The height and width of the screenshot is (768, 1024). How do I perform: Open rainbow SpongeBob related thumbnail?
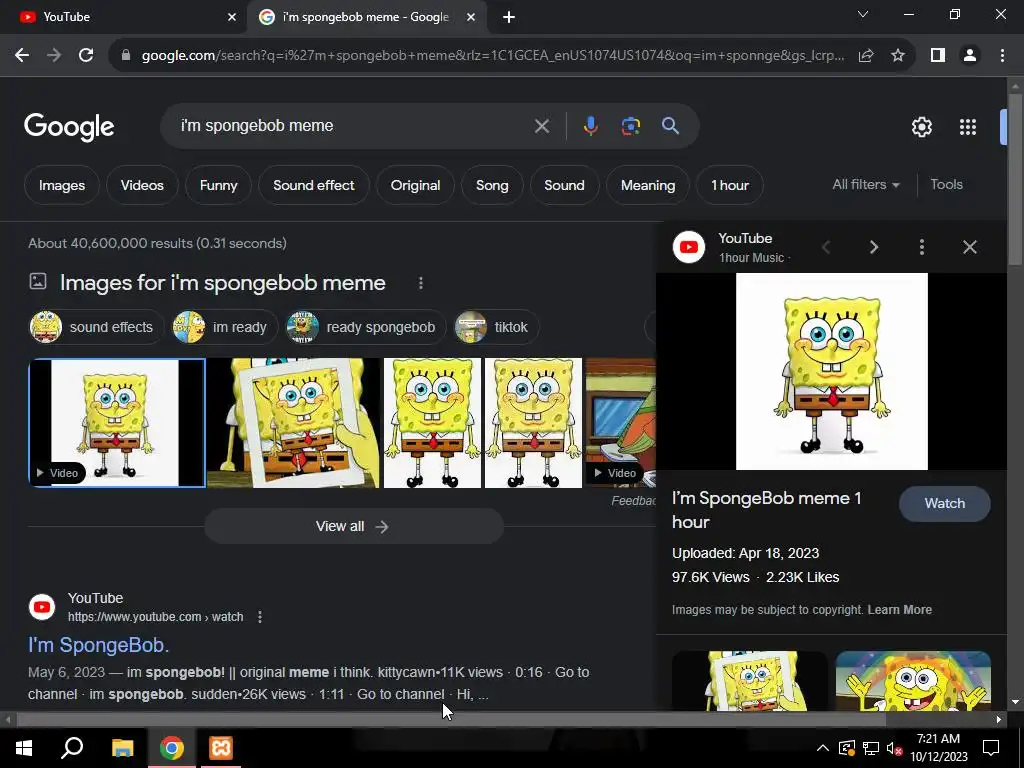(913, 680)
